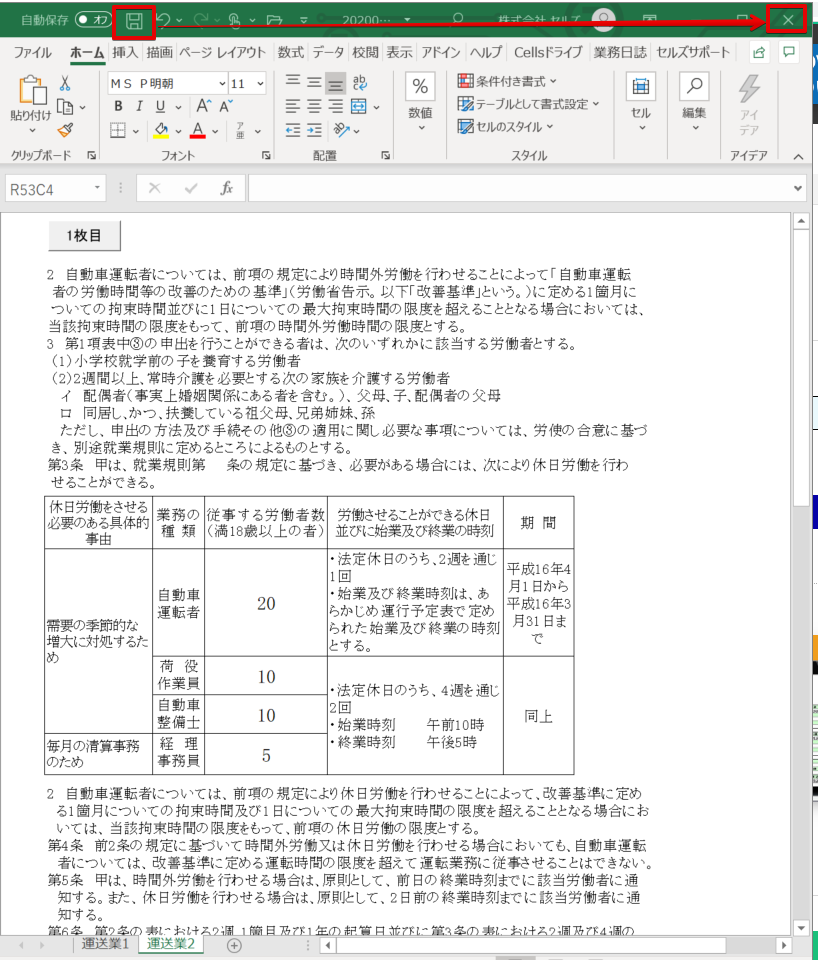Open the percent number format icon

click(x=420, y=86)
